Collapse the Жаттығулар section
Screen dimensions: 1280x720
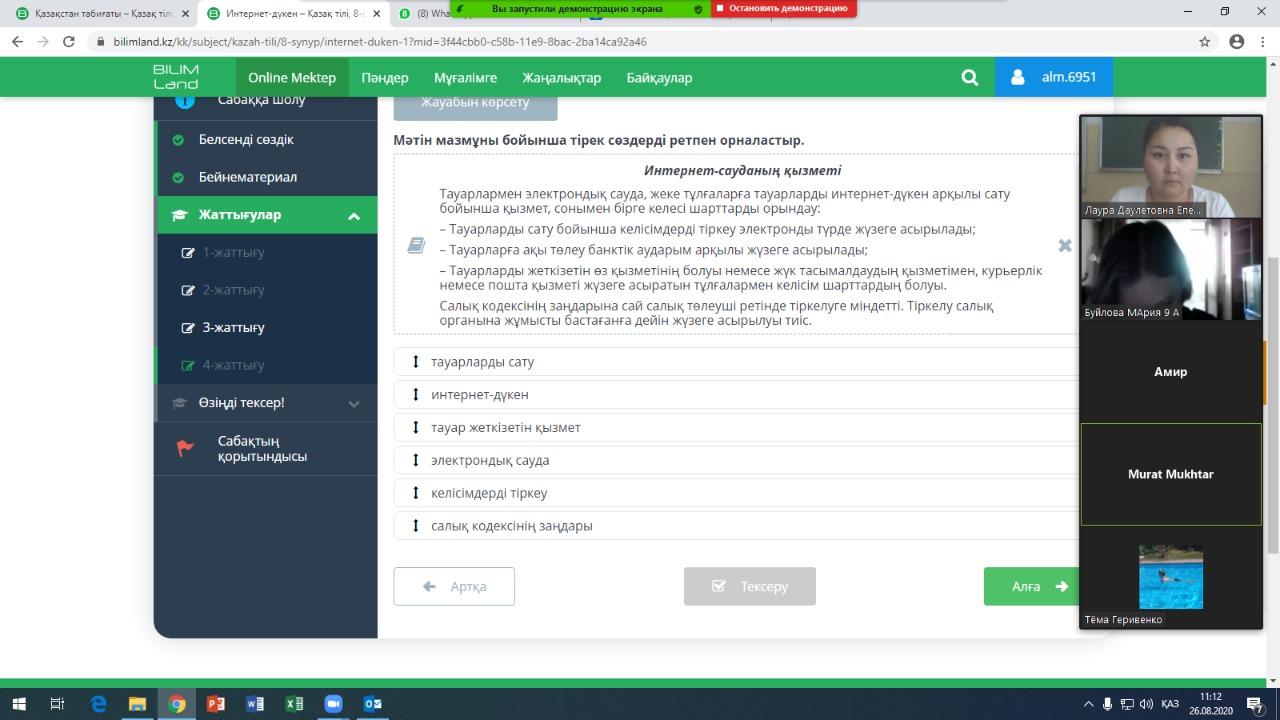(353, 215)
